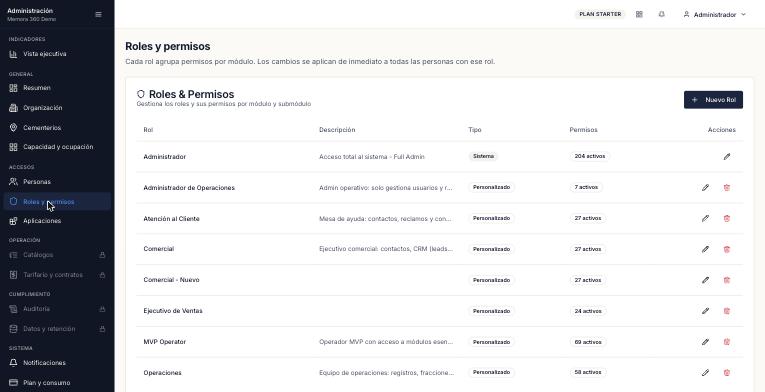Open locked Tarifario y contratos item
765x392 pixels.
click(x=57, y=275)
